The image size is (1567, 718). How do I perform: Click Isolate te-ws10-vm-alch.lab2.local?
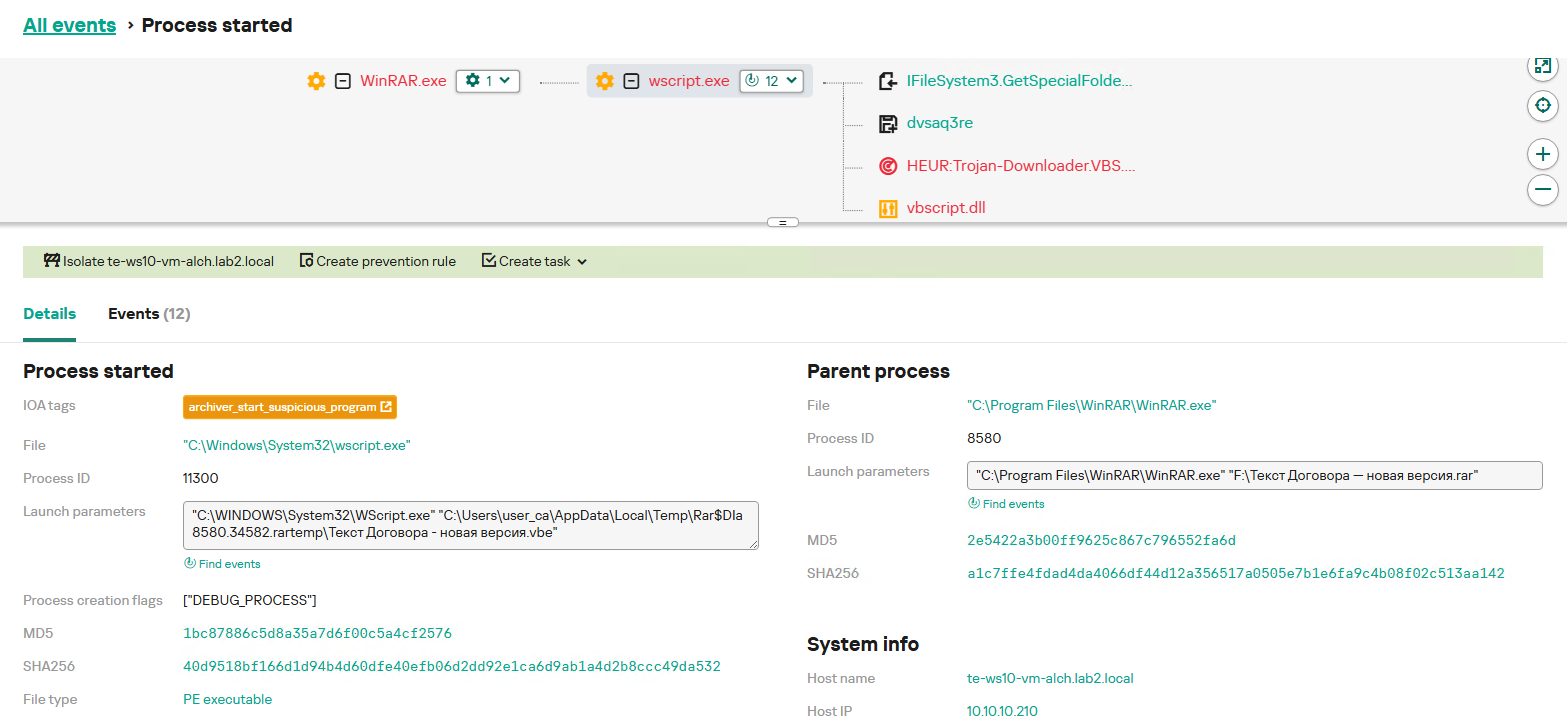pyautogui.click(x=159, y=262)
